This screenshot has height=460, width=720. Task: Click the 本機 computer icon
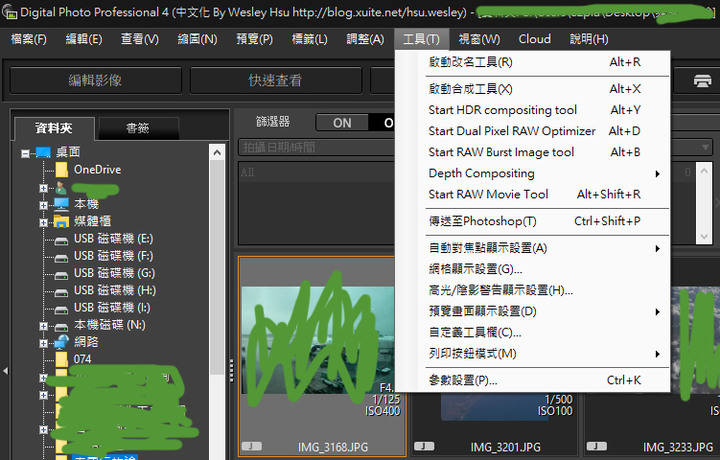(61, 204)
